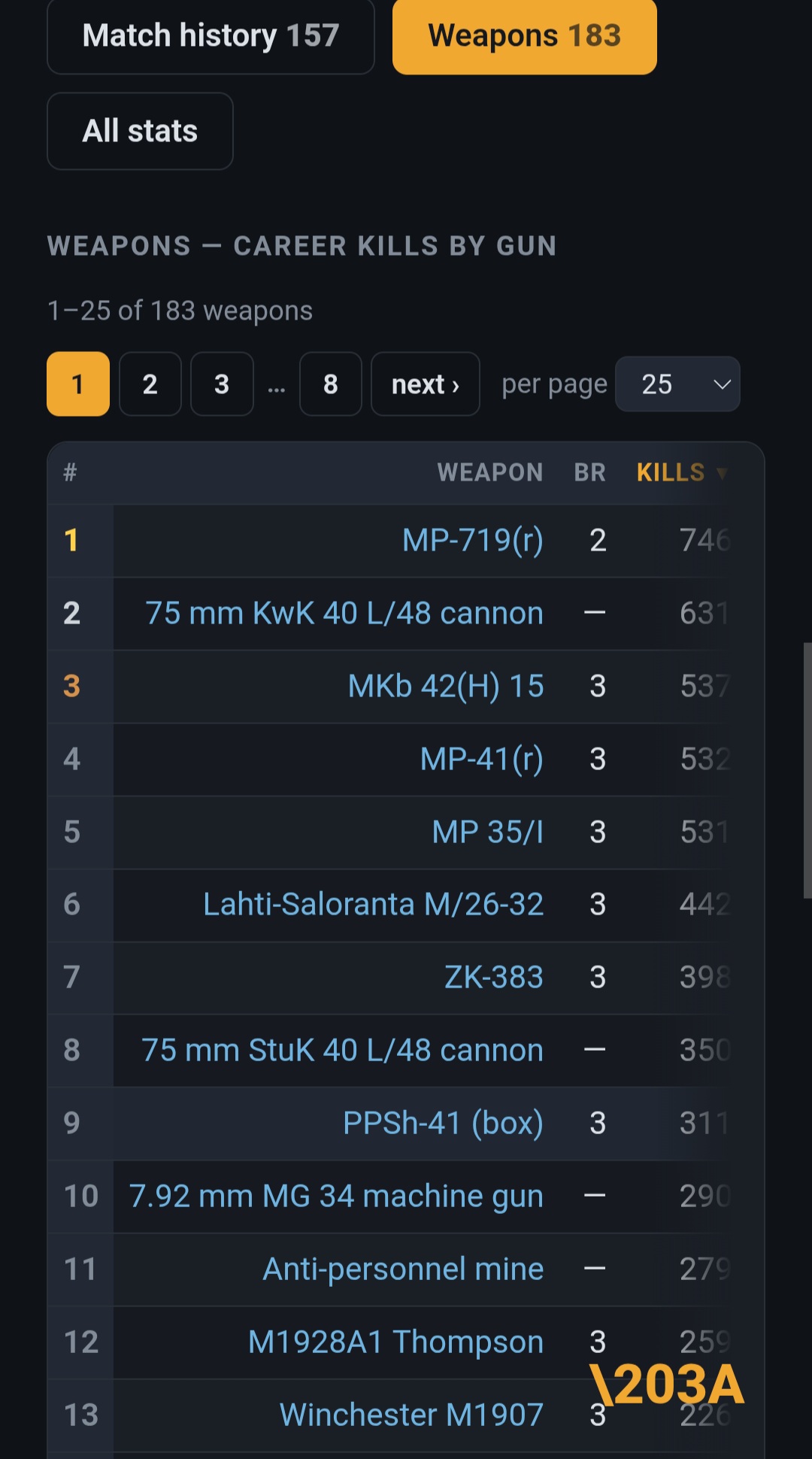Open 75 mm KwK 40 L/48 cannon link
This screenshot has height=1459, width=812.
(x=344, y=613)
